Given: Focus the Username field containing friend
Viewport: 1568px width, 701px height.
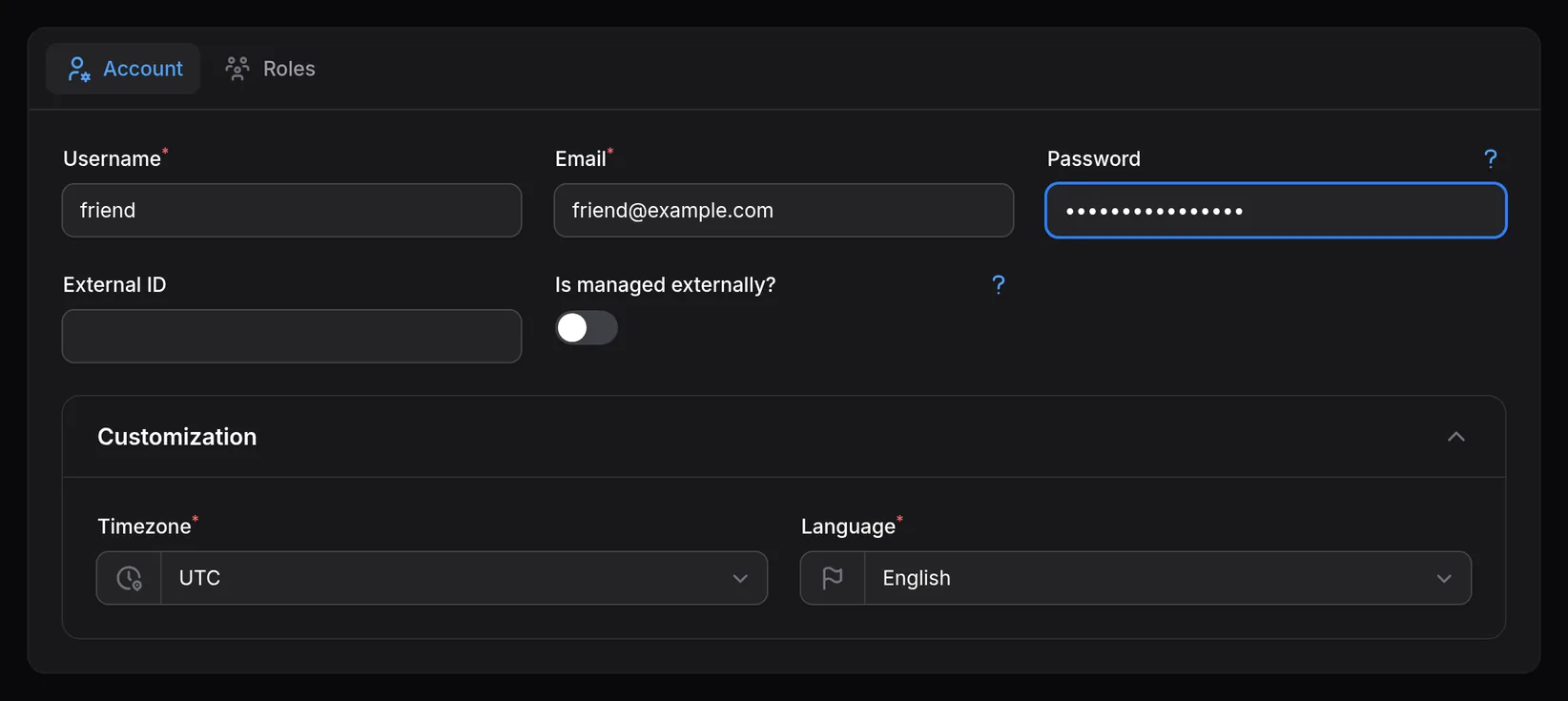Looking at the screenshot, I should 292,210.
